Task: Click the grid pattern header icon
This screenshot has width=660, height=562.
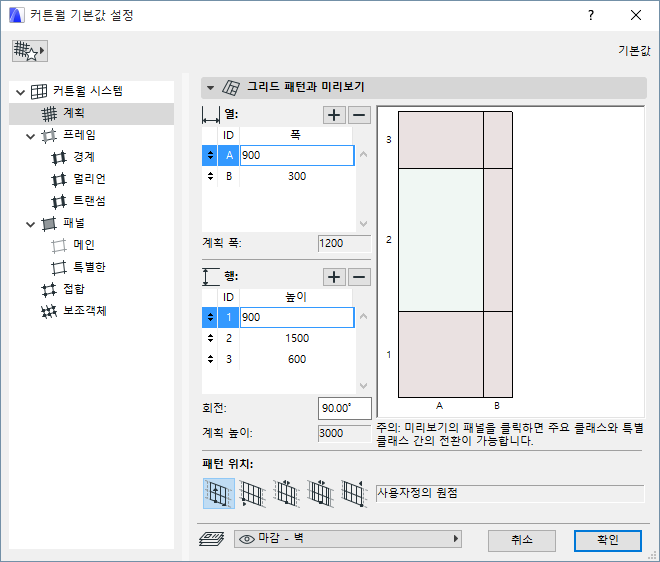Action: point(231,88)
